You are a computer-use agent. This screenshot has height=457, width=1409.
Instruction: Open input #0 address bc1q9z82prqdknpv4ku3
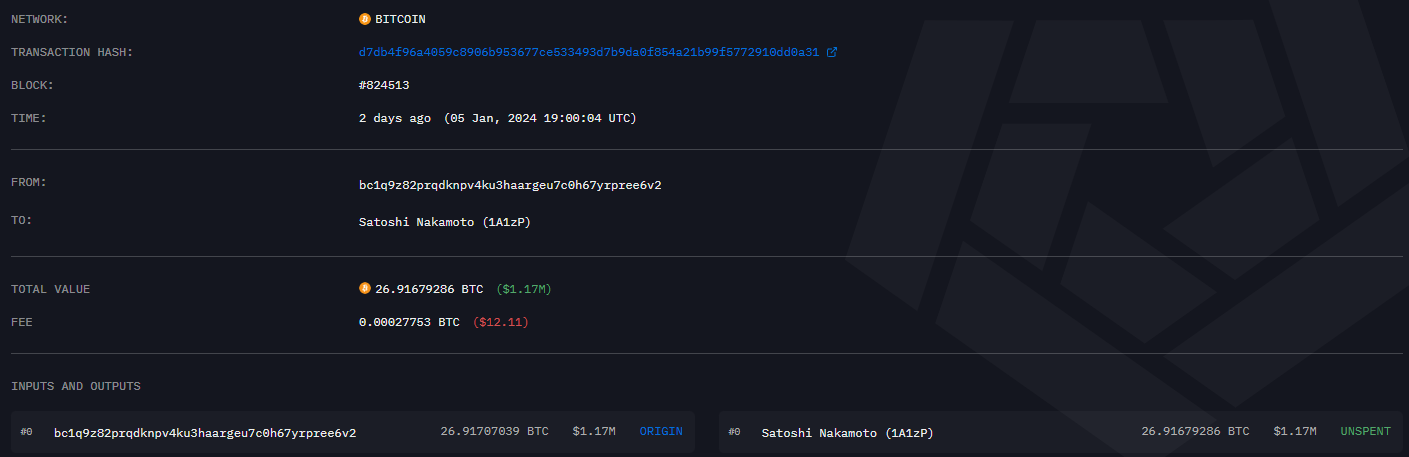click(205, 433)
